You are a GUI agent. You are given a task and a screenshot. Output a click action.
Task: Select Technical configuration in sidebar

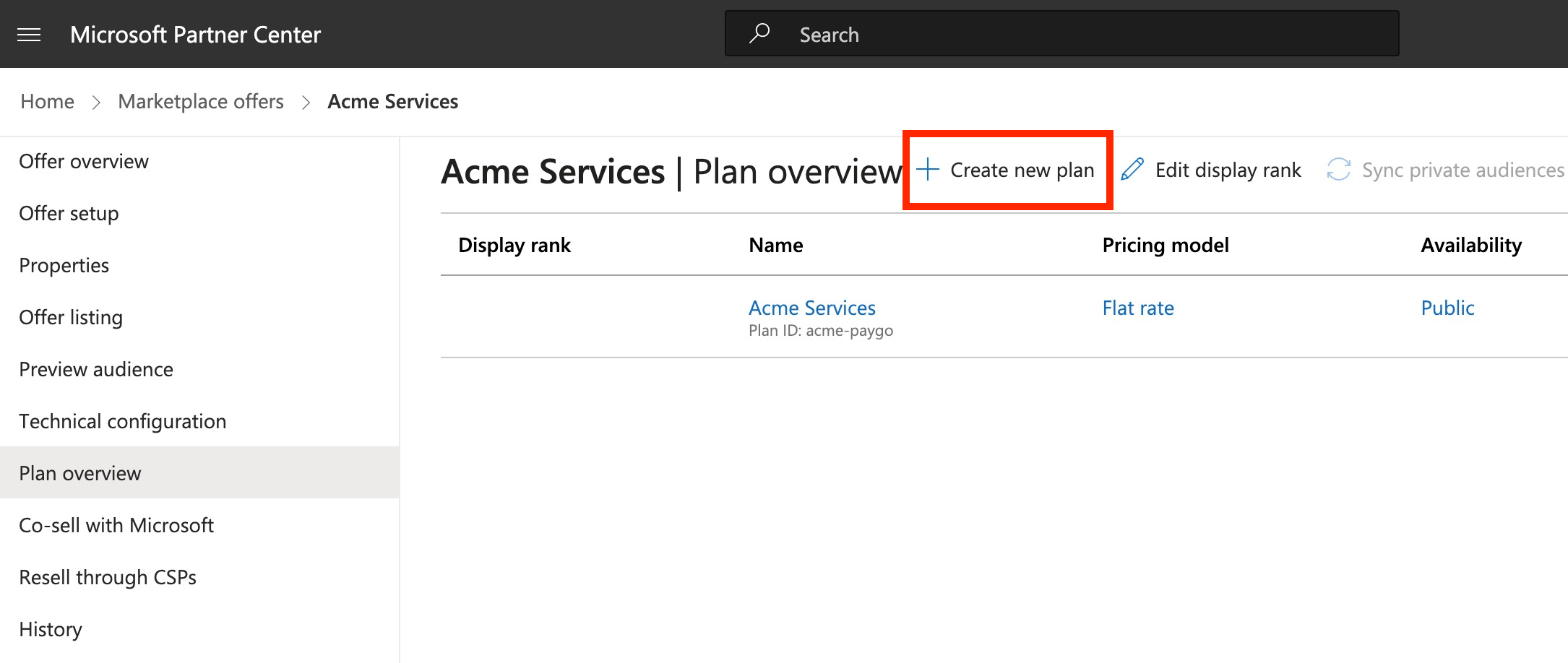click(x=123, y=422)
